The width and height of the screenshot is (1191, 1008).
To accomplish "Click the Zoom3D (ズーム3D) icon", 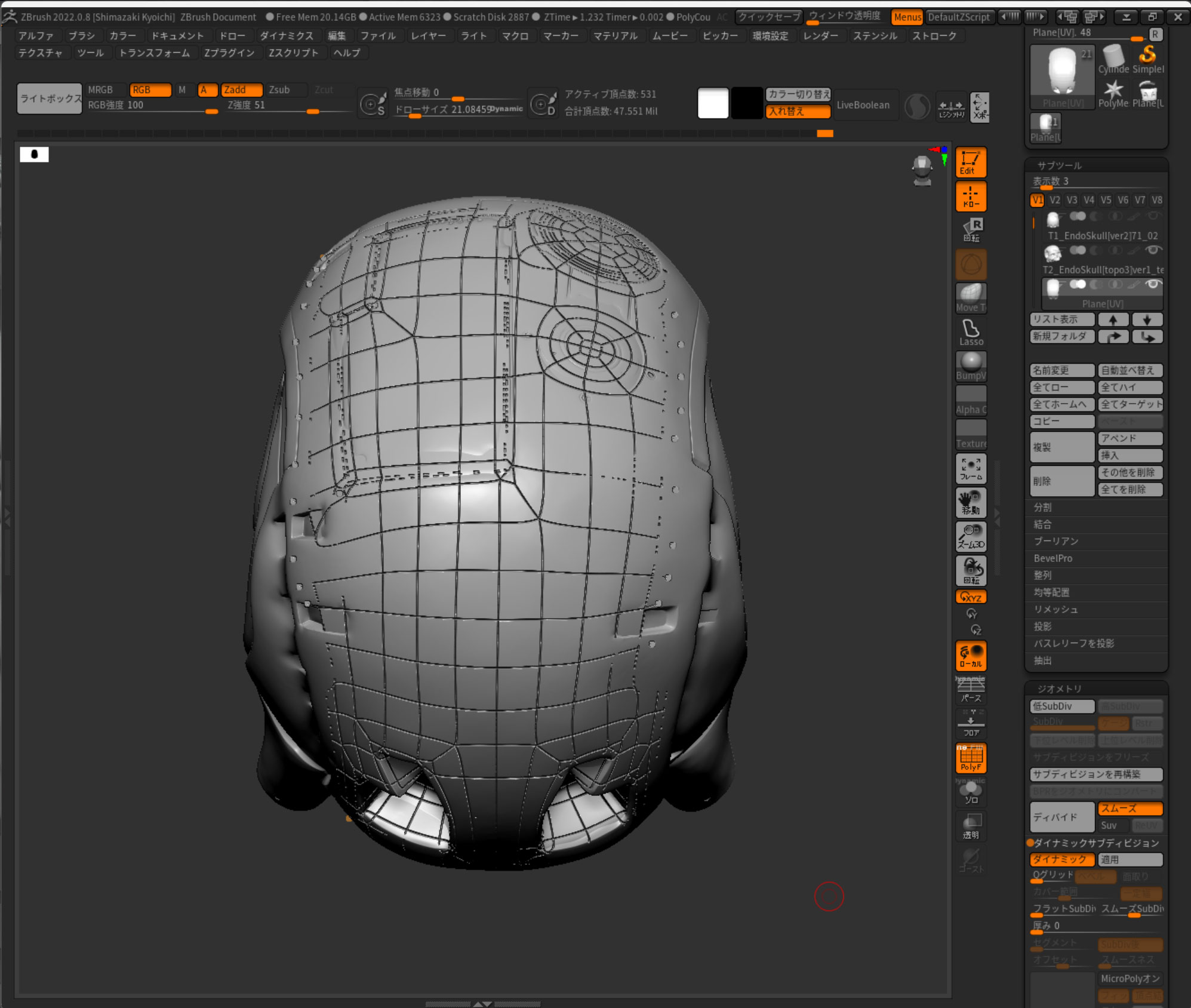I will point(971,536).
